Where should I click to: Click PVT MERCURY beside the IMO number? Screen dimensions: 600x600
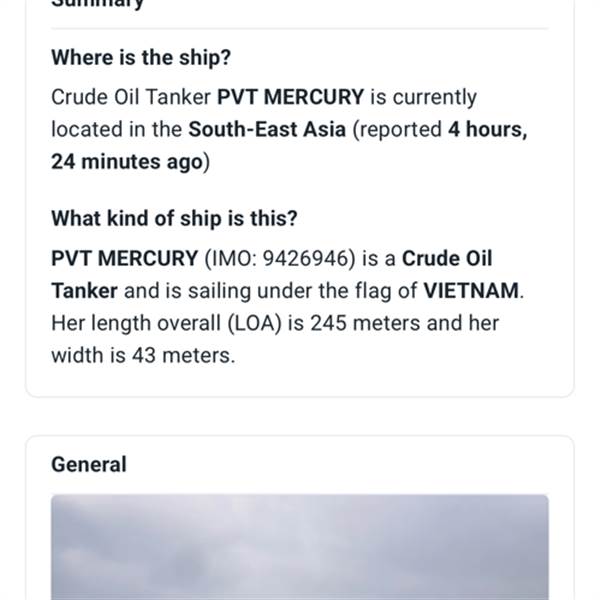(125, 258)
